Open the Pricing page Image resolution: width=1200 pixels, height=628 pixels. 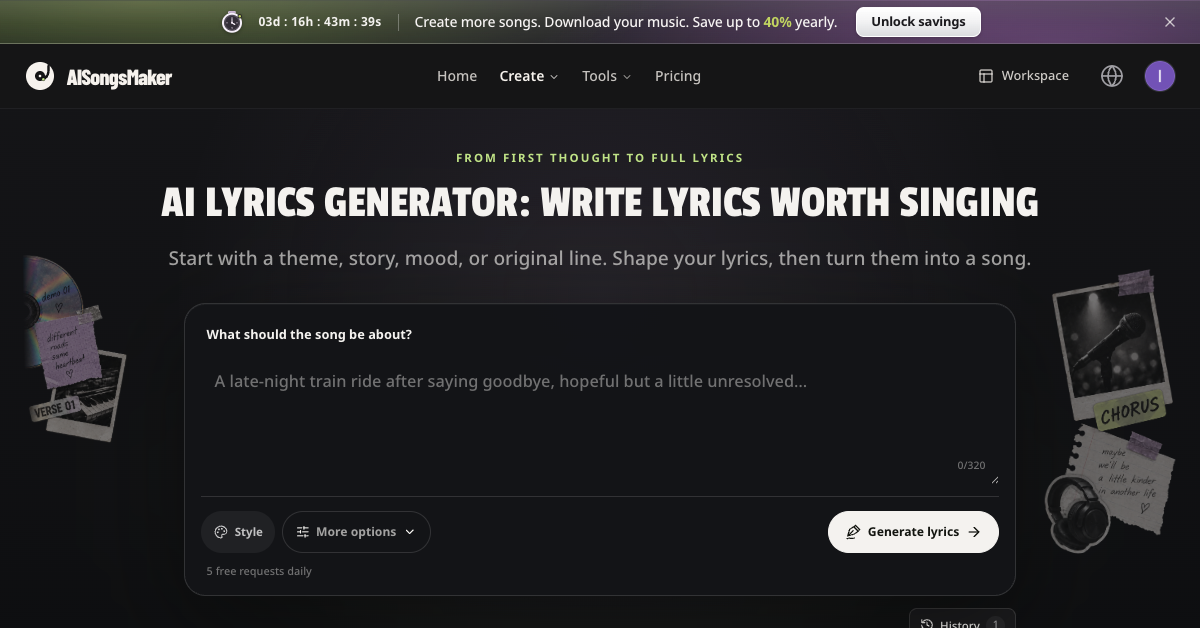tap(678, 76)
